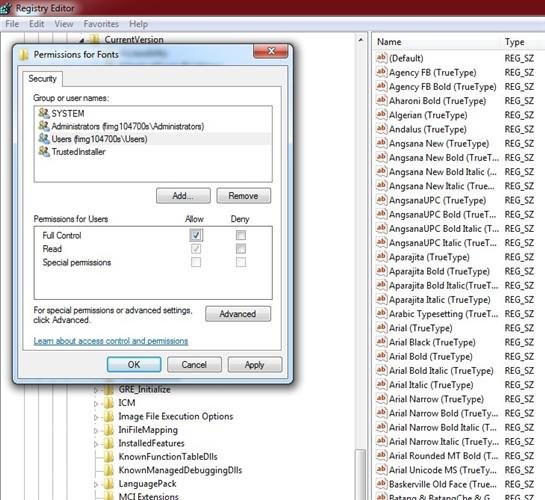Click the Special permissions Allow checkbox

point(196,262)
